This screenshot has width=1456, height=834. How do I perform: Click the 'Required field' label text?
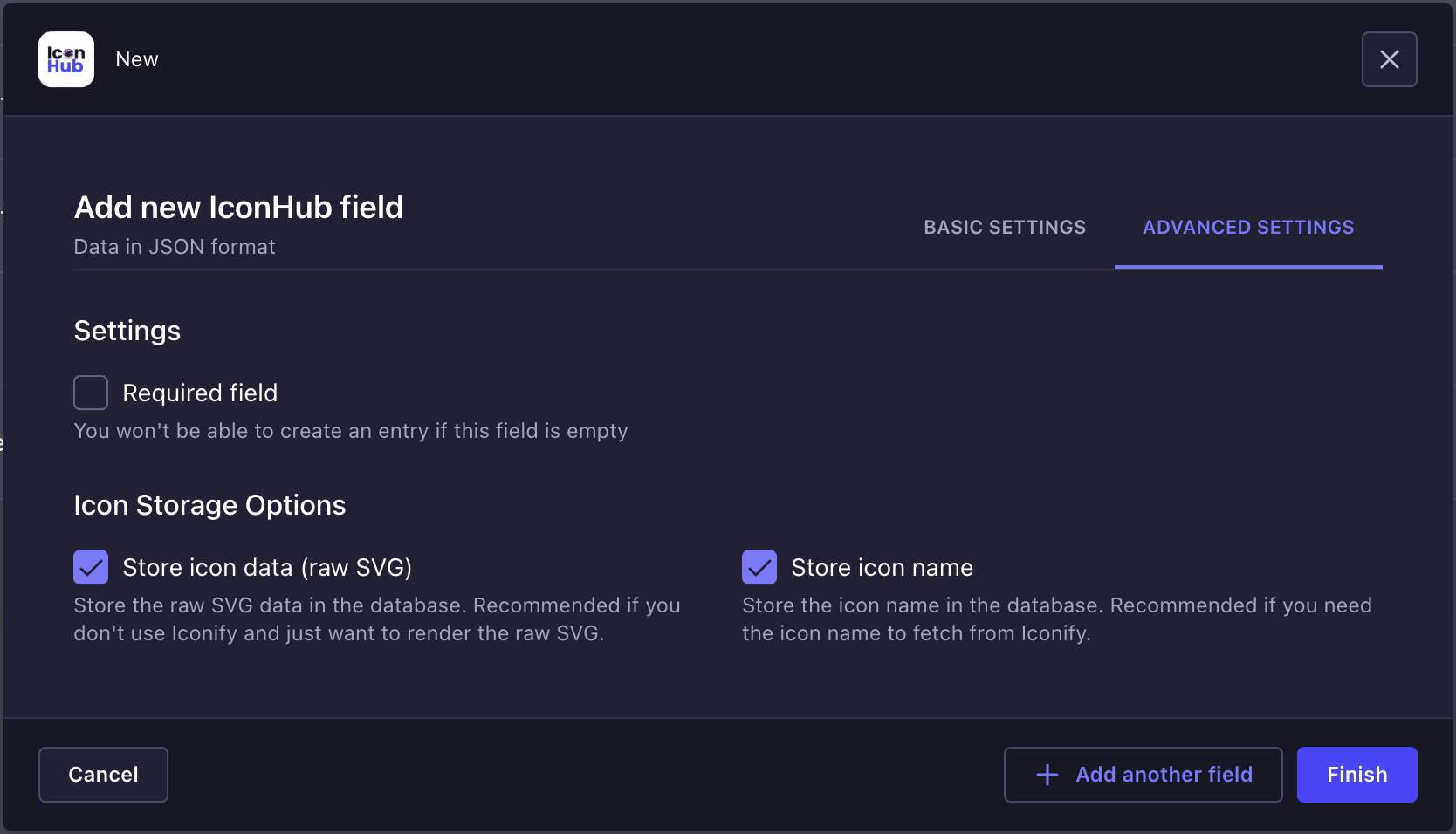200,393
